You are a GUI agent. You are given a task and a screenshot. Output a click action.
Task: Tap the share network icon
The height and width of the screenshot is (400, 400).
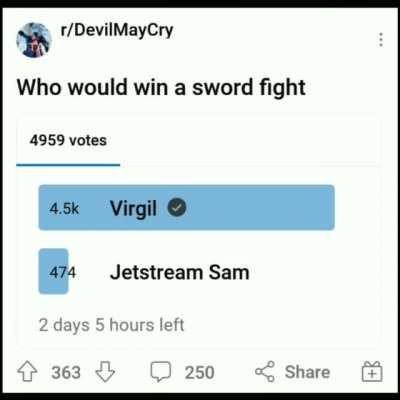(265, 372)
